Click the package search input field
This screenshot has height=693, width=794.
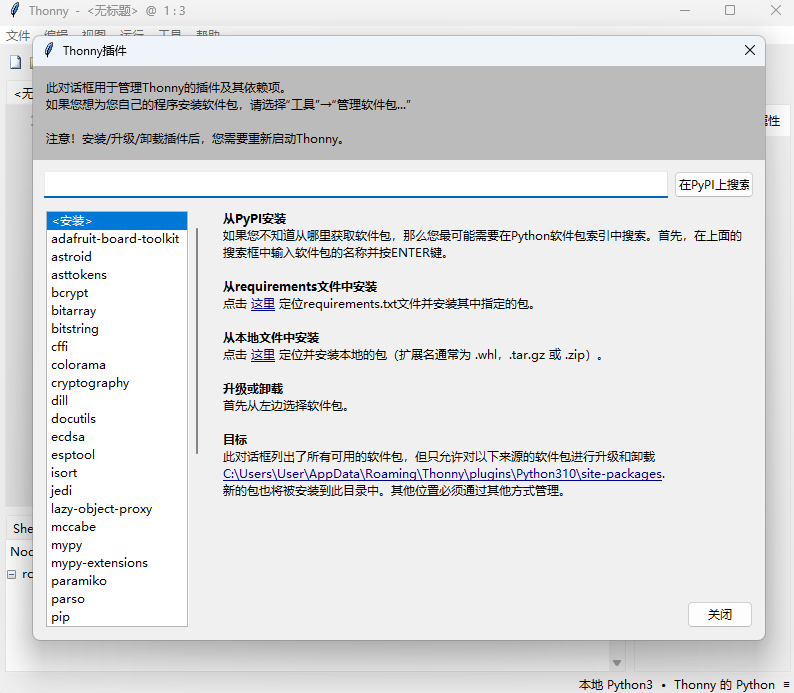(355, 184)
